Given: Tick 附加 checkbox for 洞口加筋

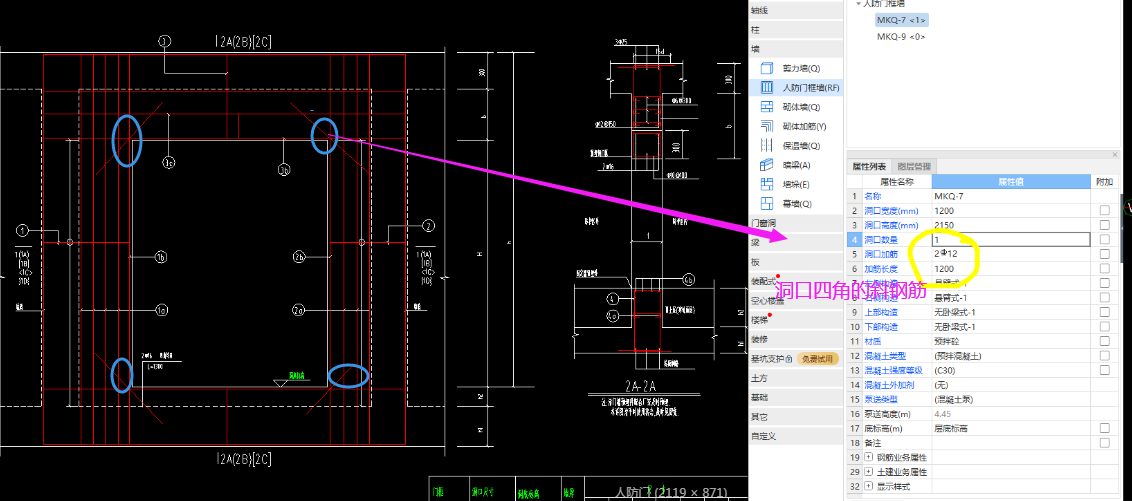Looking at the screenshot, I should pyautogui.click(x=1104, y=254).
